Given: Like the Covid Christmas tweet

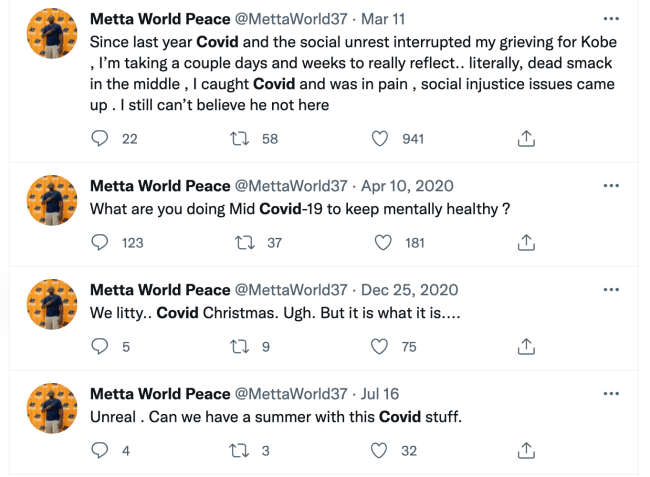Looking at the screenshot, I should pyautogui.click(x=380, y=347).
